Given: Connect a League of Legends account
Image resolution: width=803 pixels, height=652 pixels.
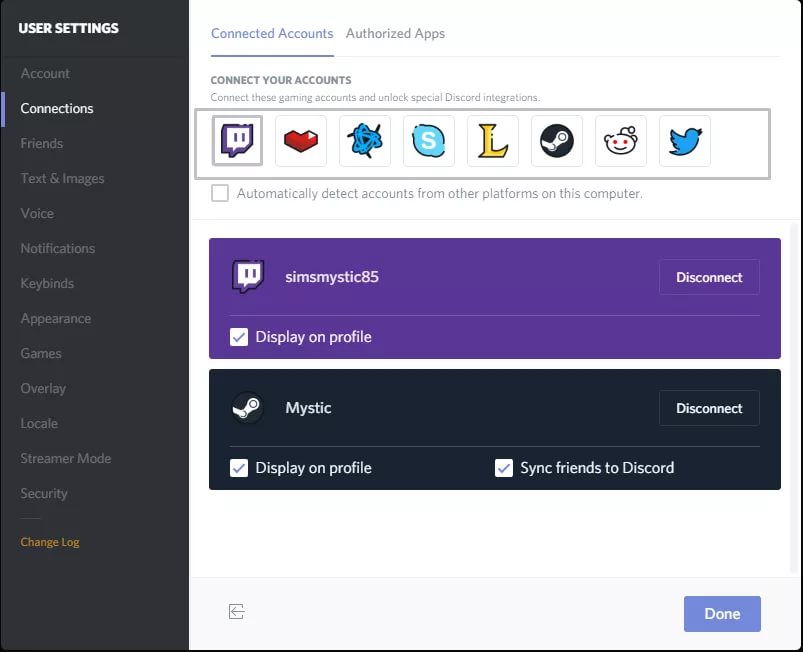Looking at the screenshot, I should tap(493, 140).
